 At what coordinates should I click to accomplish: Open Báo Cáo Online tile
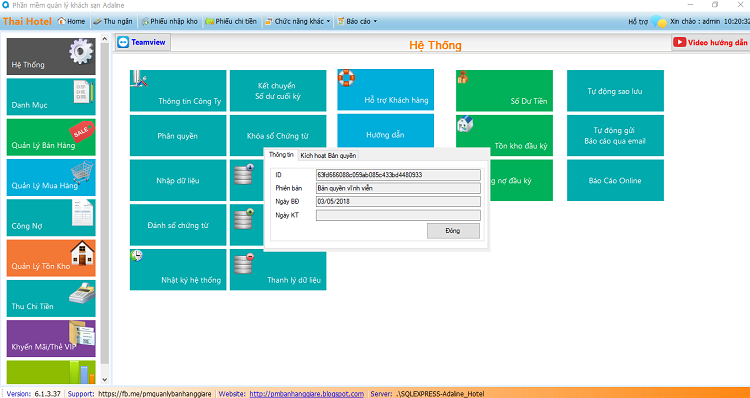(615, 180)
